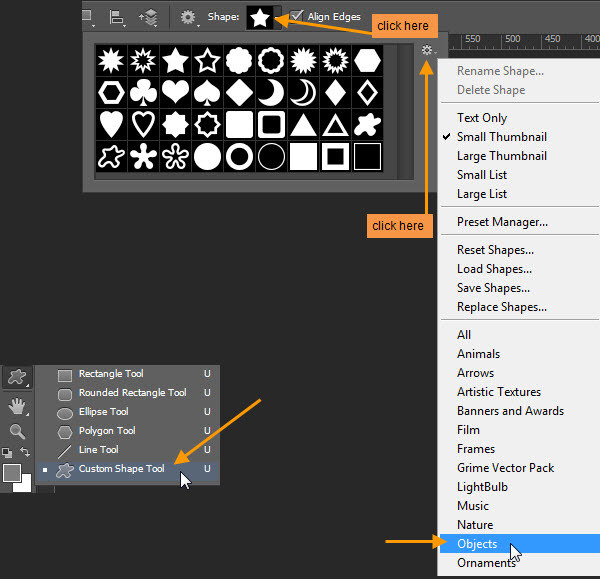Image resolution: width=600 pixels, height=579 pixels.
Task: Select the Custom Shape Tool in flyout
Action: click(x=121, y=469)
